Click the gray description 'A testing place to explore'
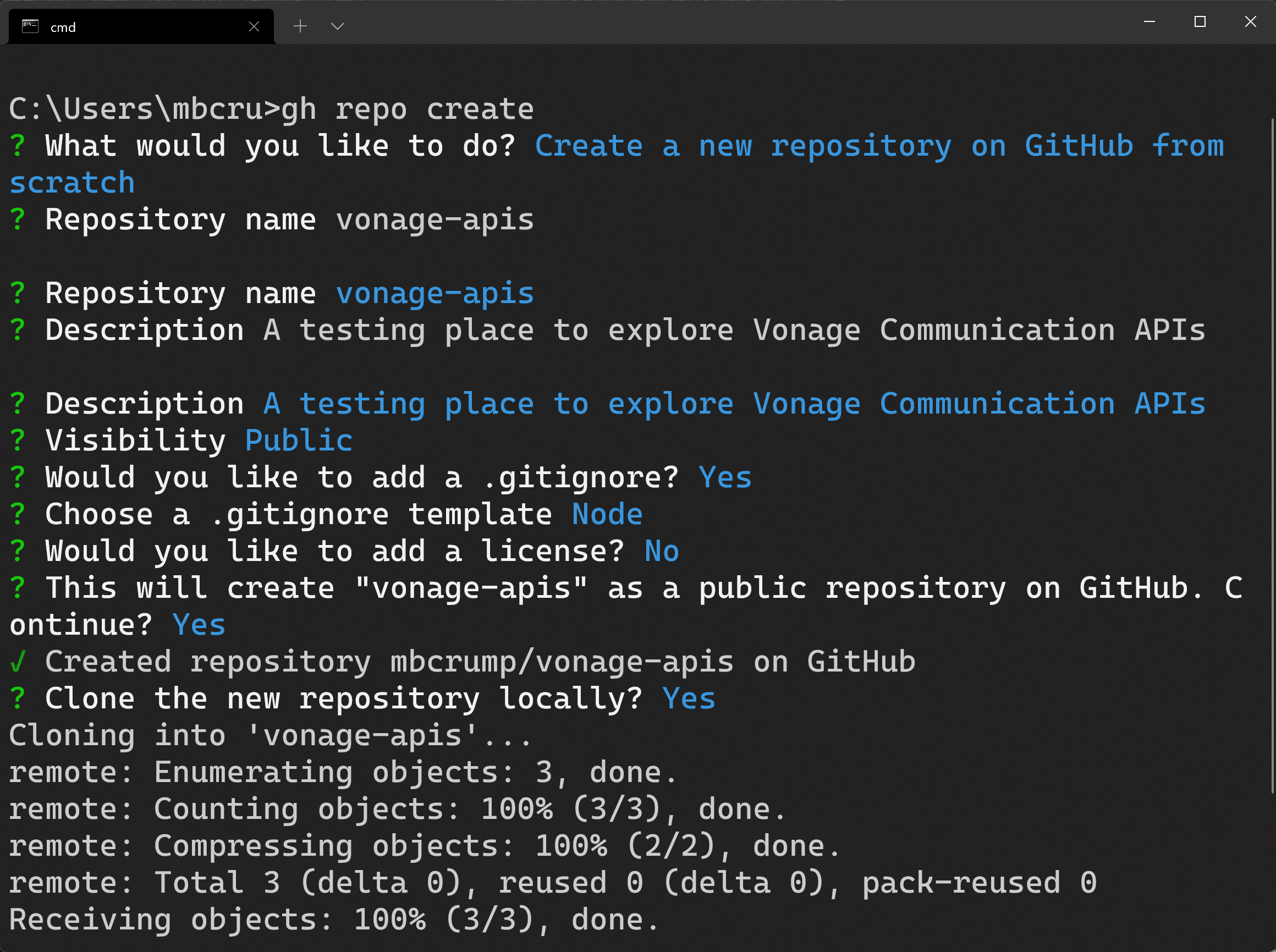 (498, 330)
